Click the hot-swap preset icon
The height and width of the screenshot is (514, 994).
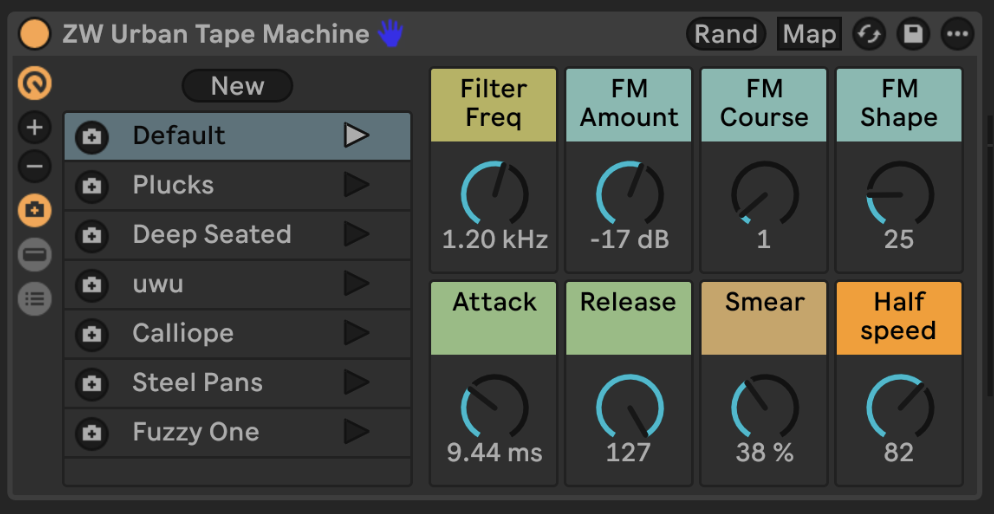[868, 34]
